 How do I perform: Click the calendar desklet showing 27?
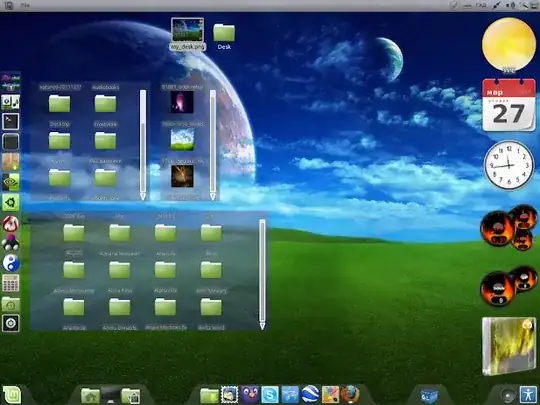point(509,105)
